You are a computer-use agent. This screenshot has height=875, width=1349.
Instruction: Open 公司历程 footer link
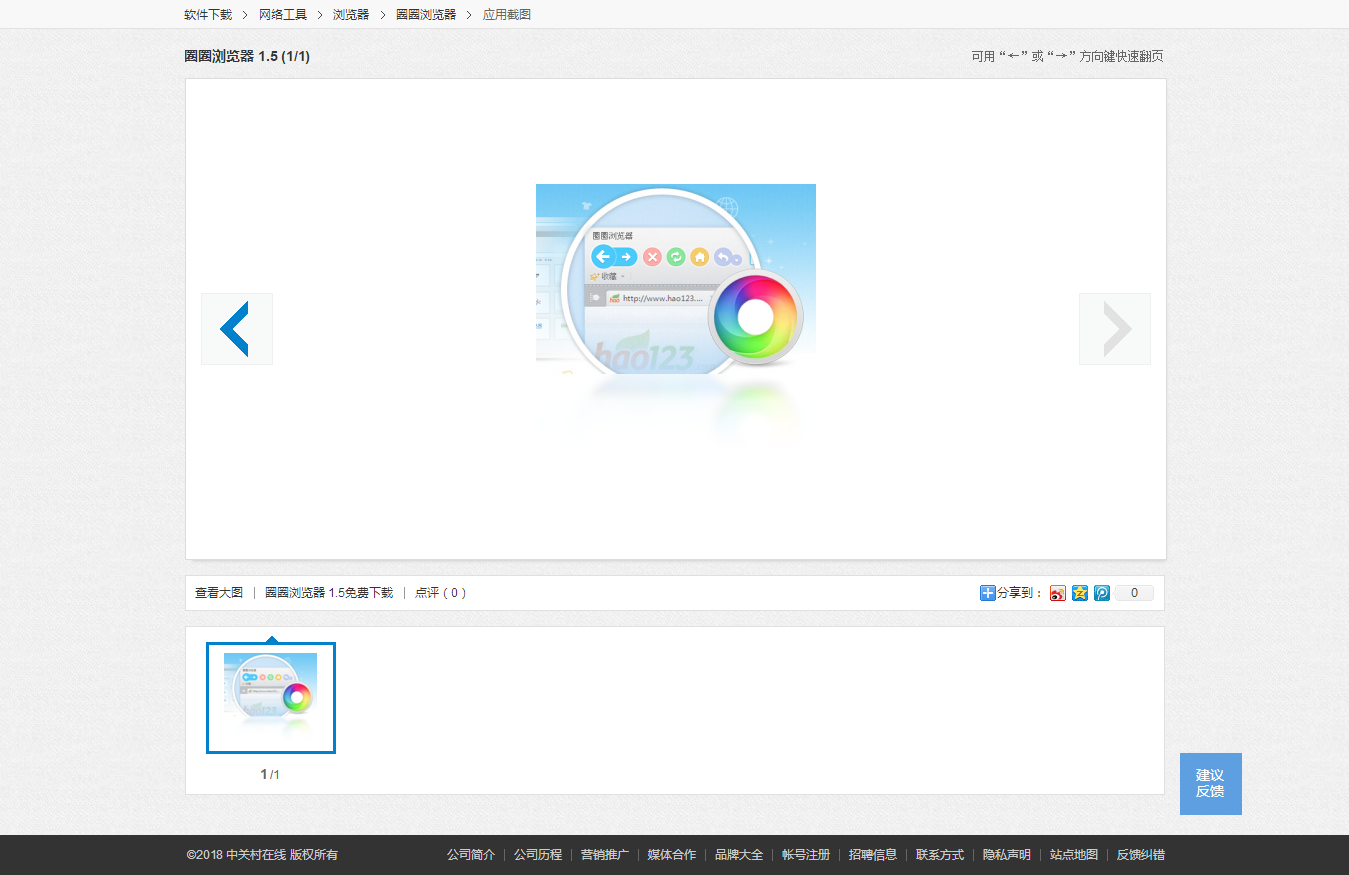point(538,855)
